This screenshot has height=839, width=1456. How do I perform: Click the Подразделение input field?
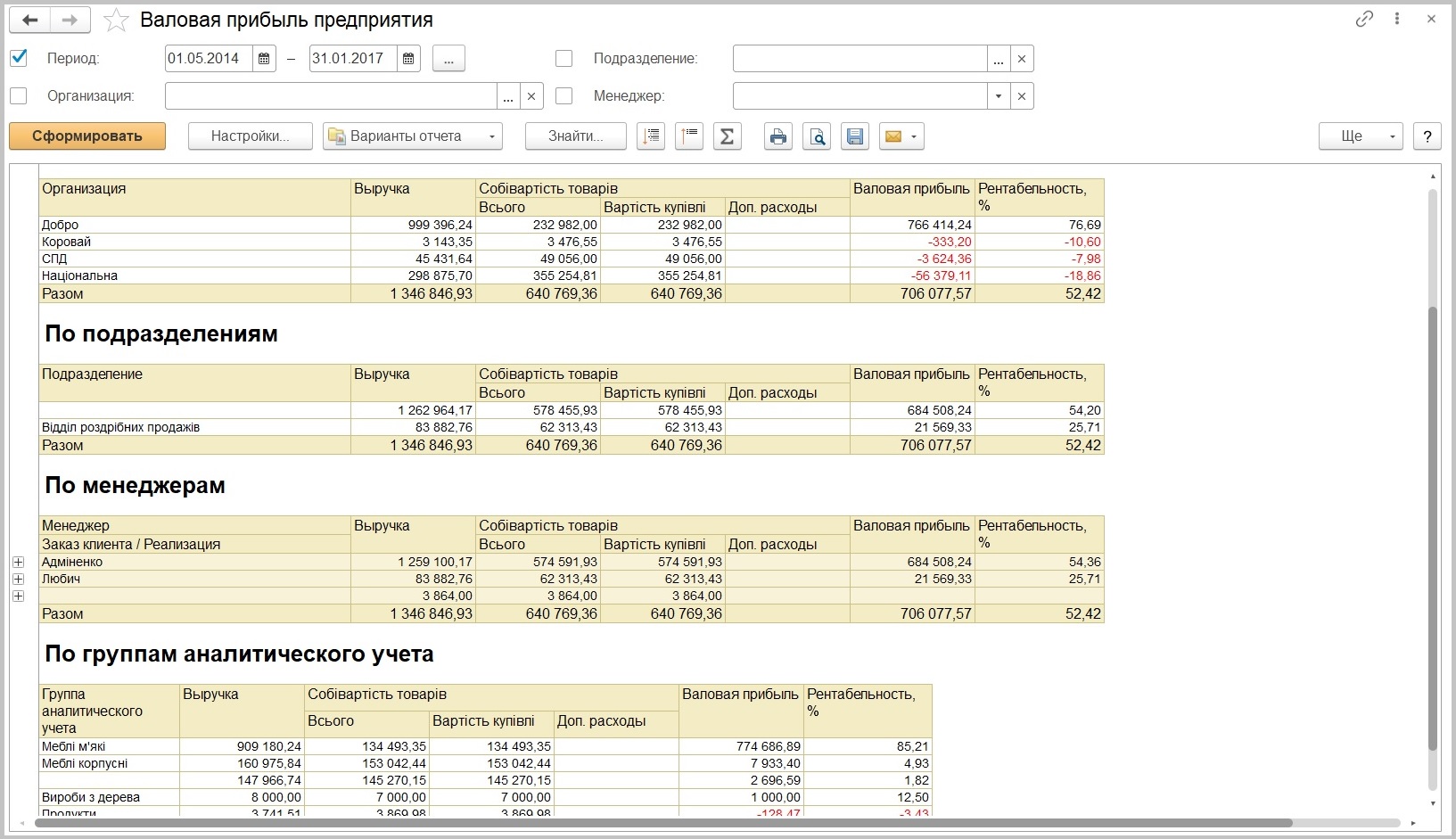click(860, 59)
